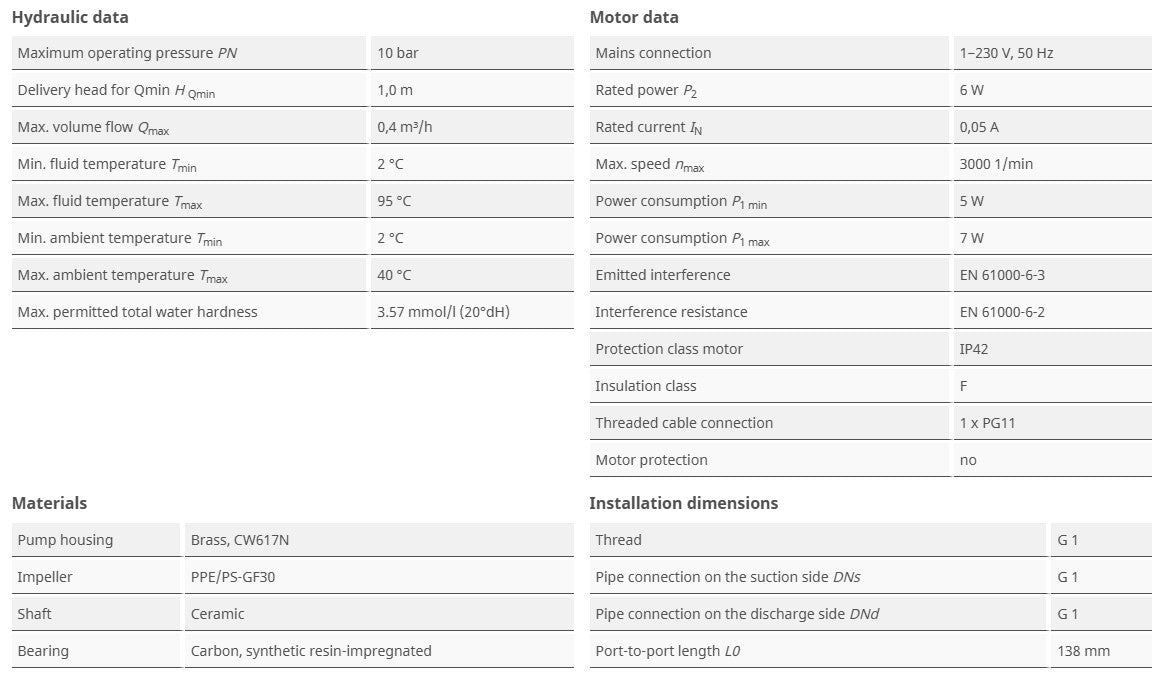1164x675 pixels.
Task: Click the Motor data section heading
Action: point(634,17)
